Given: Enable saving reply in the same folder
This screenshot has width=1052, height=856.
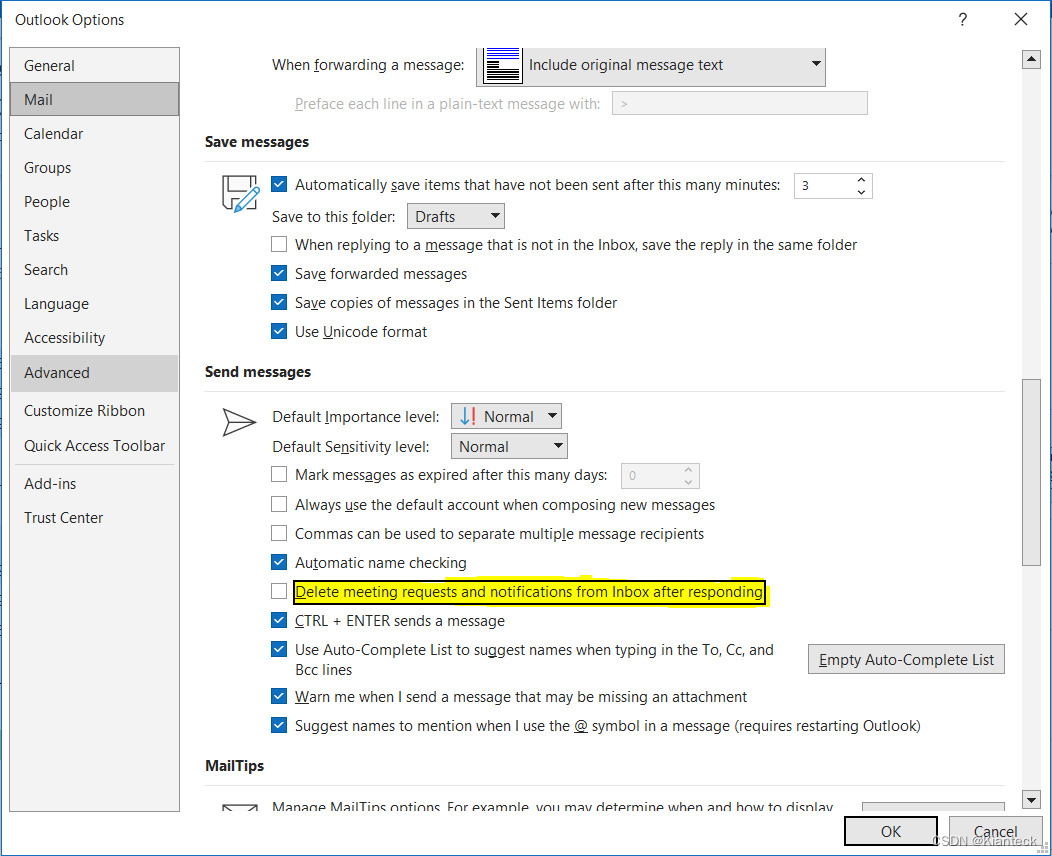Looking at the screenshot, I should pyautogui.click(x=279, y=244).
